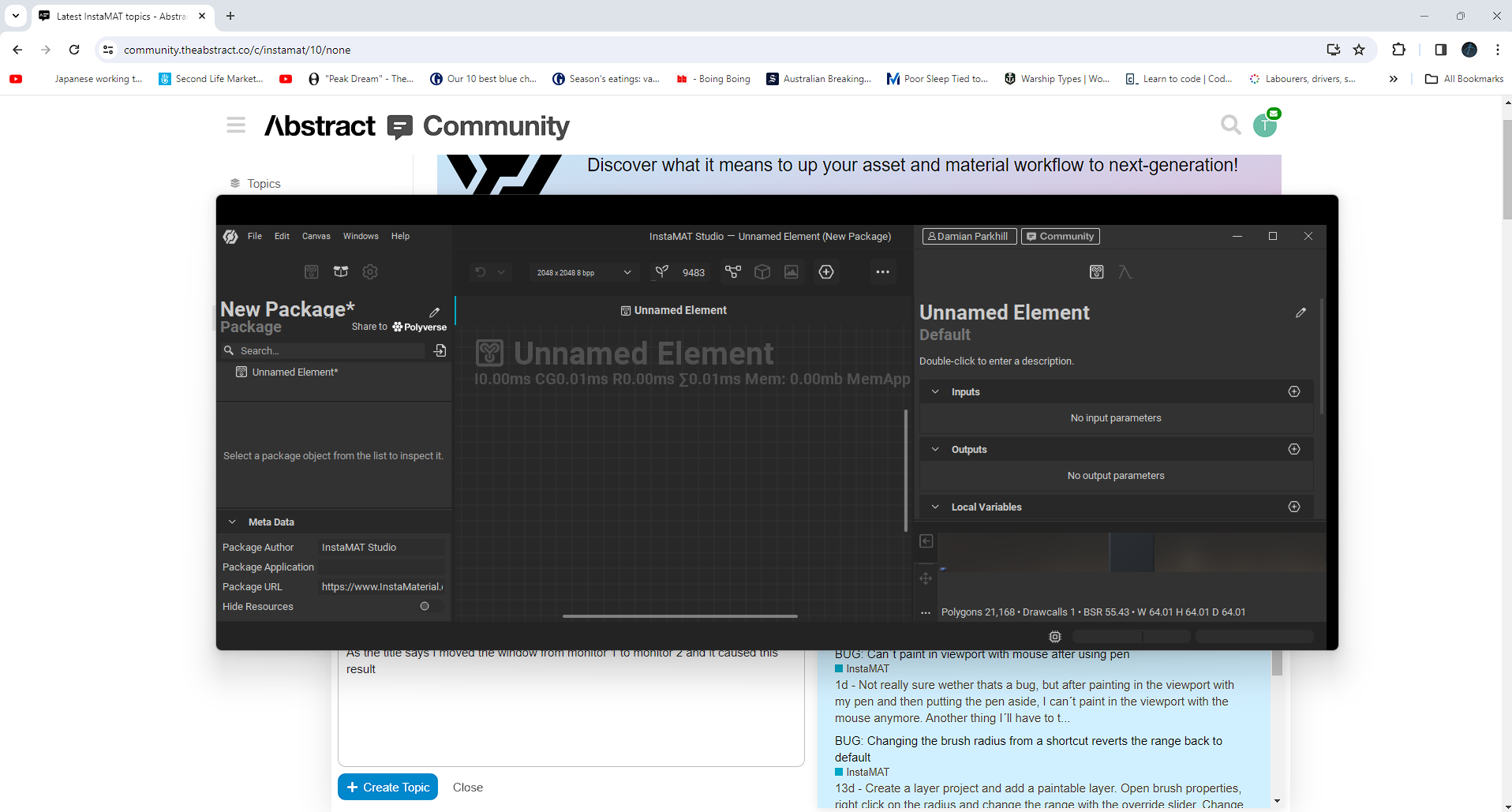Open the File menu in InstaMAT

point(255,236)
